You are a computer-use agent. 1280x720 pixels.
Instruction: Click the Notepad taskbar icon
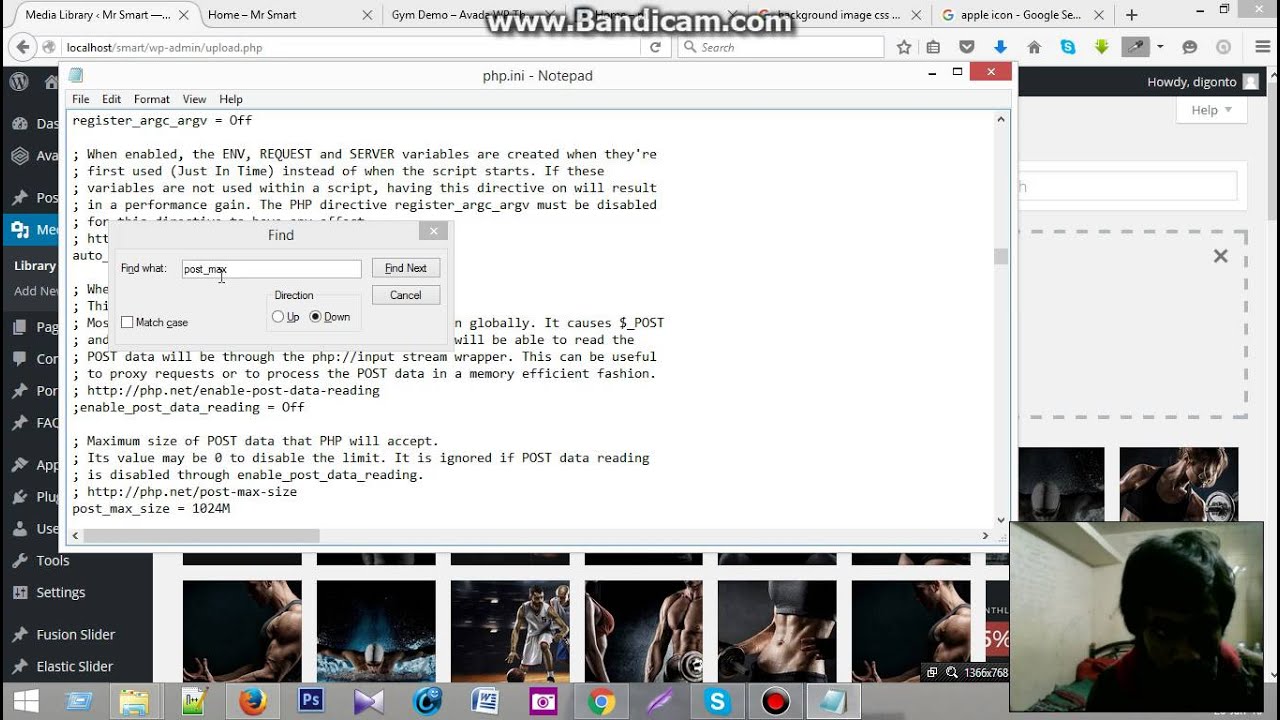pos(833,702)
